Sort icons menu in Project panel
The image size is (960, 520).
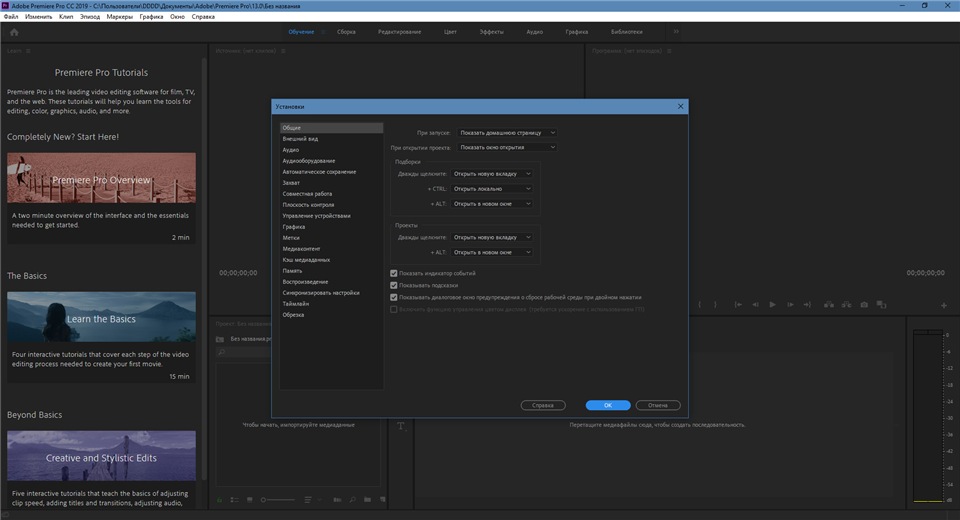point(308,500)
